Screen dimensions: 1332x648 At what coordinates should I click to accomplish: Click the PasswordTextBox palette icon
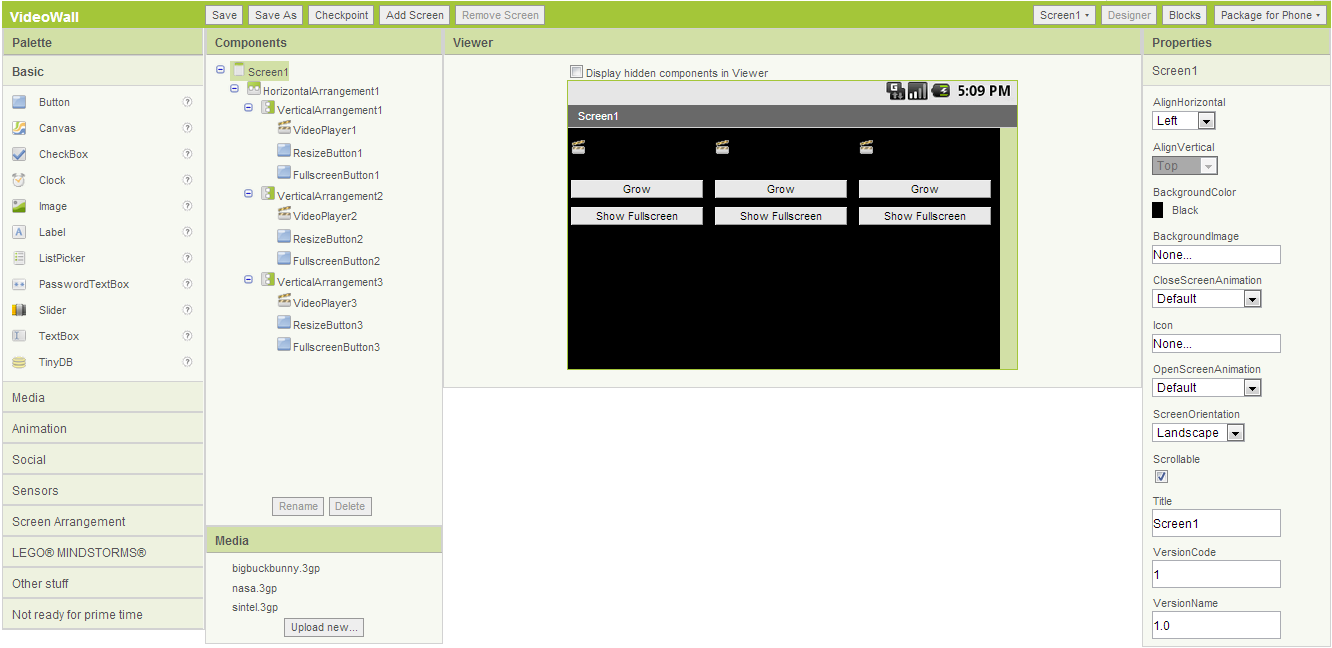click(19, 284)
